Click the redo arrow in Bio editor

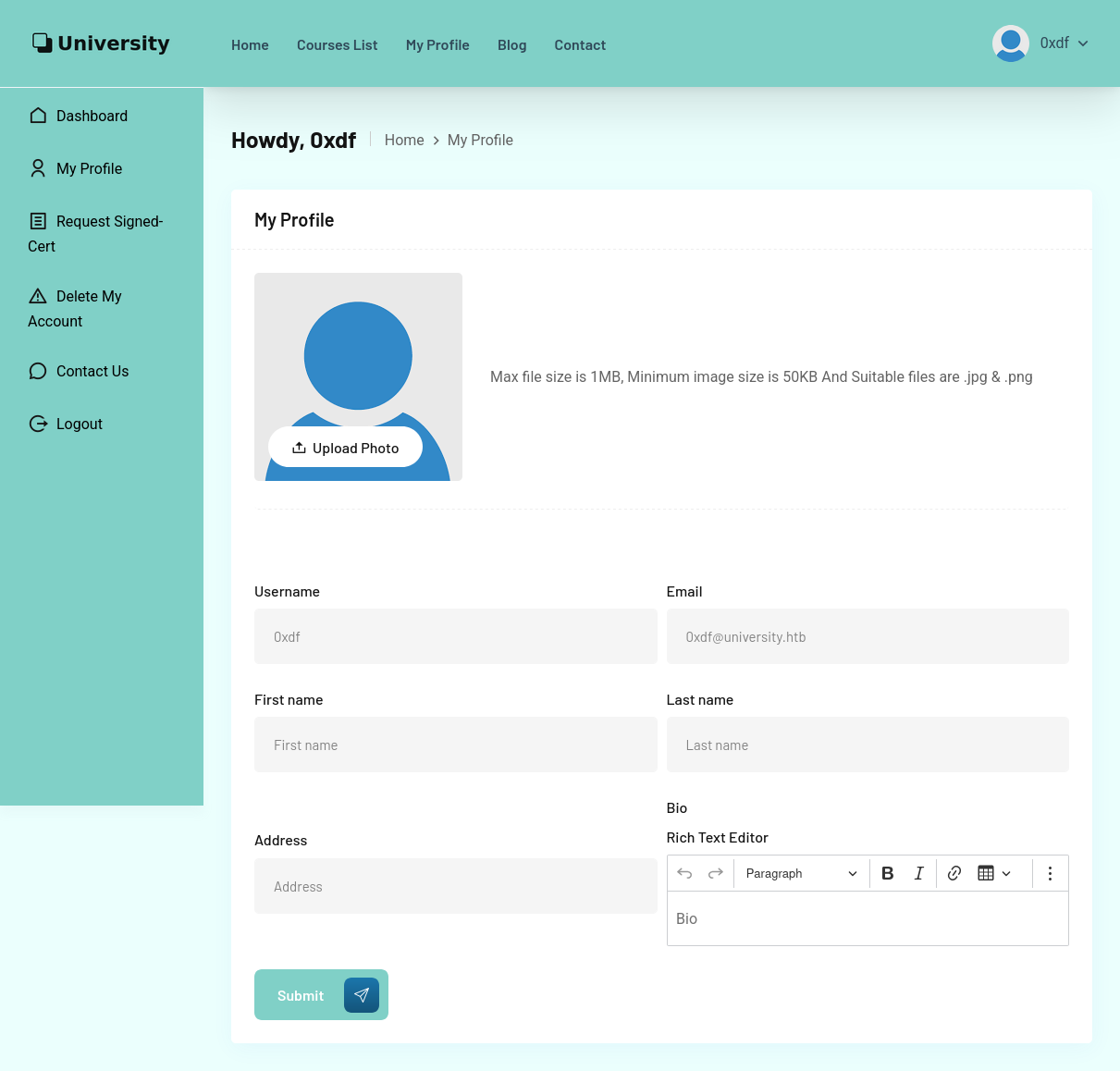coord(715,873)
